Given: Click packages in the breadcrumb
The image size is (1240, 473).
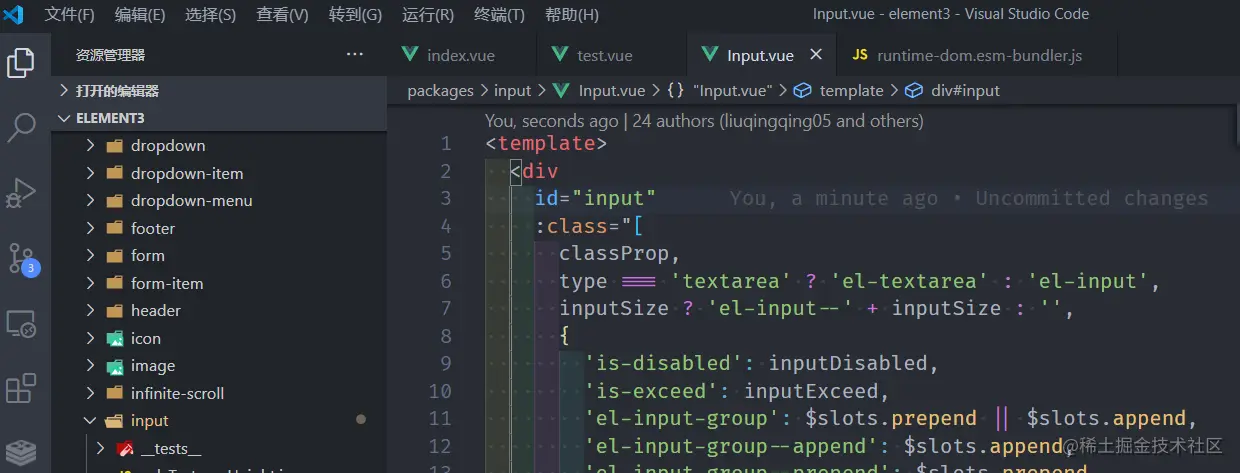Looking at the screenshot, I should [440, 90].
